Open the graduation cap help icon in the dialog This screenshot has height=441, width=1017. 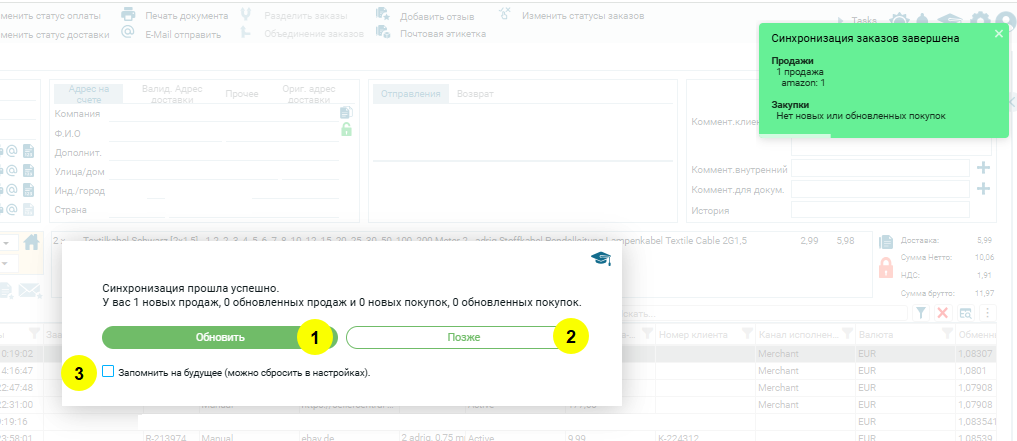[600, 260]
